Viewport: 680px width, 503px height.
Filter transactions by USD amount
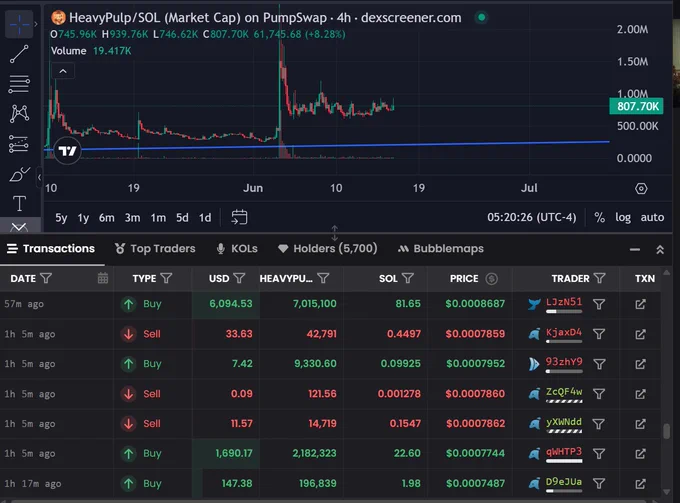(239, 278)
